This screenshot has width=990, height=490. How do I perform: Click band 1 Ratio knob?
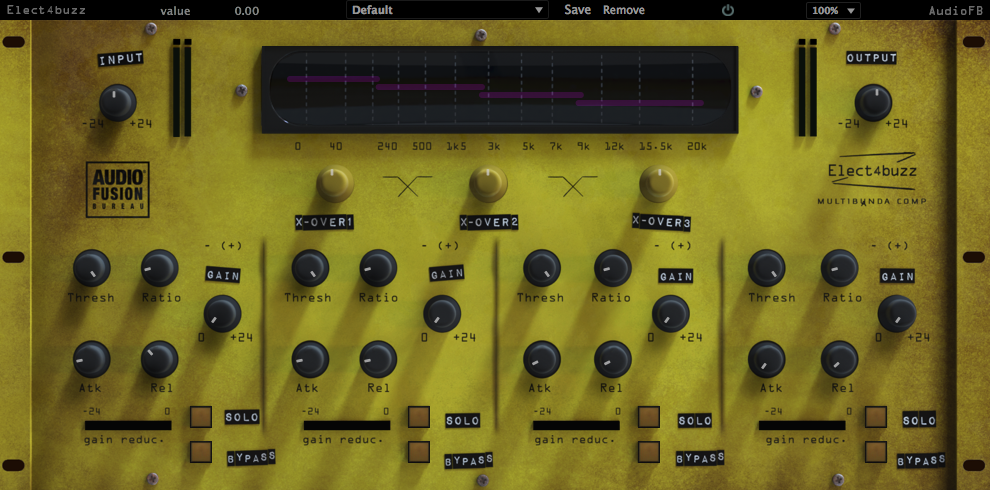(160, 268)
